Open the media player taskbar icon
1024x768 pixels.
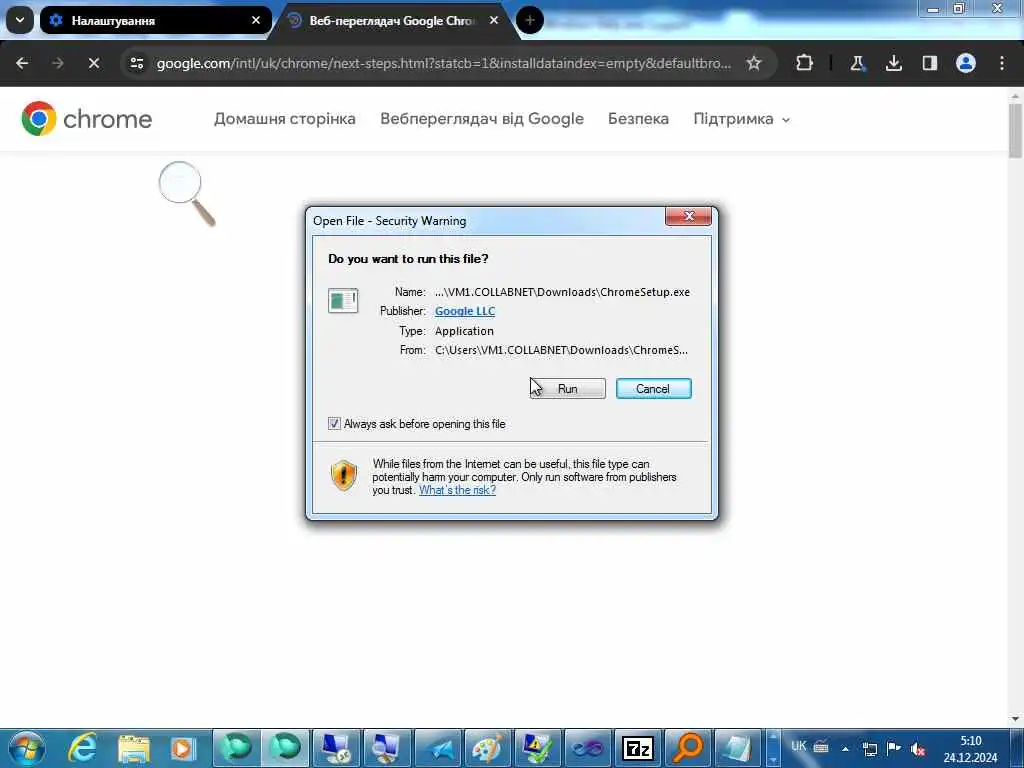(184, 748)
